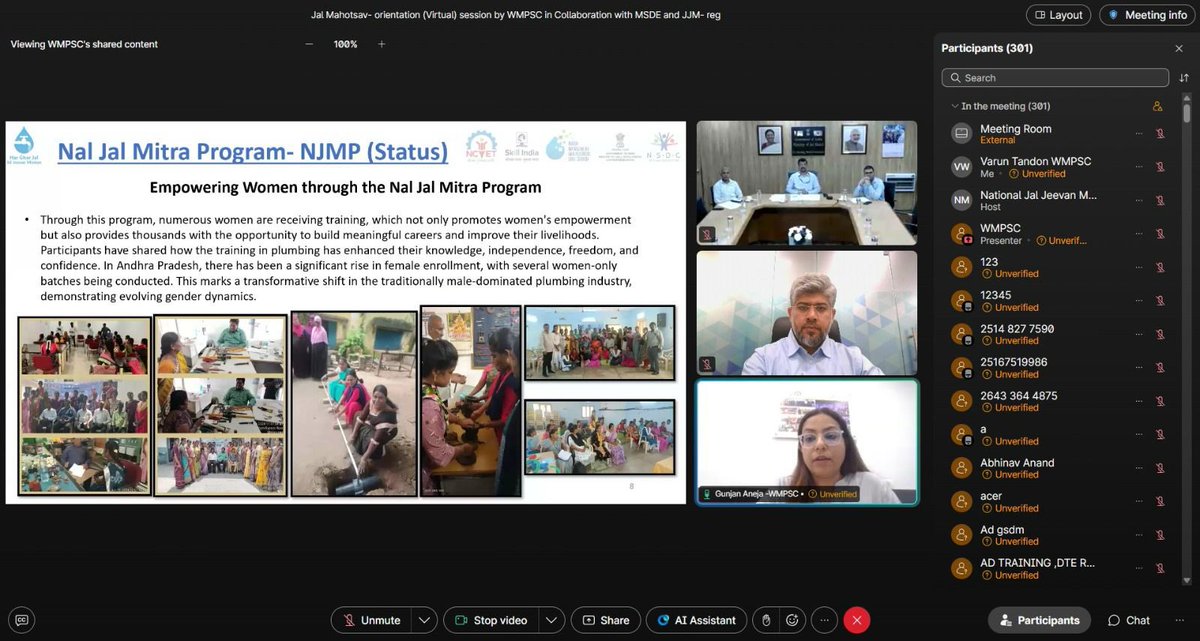The width and height of the screenshot is (1200, 641).
Task: Show Meeting info
Action: 1147,15
